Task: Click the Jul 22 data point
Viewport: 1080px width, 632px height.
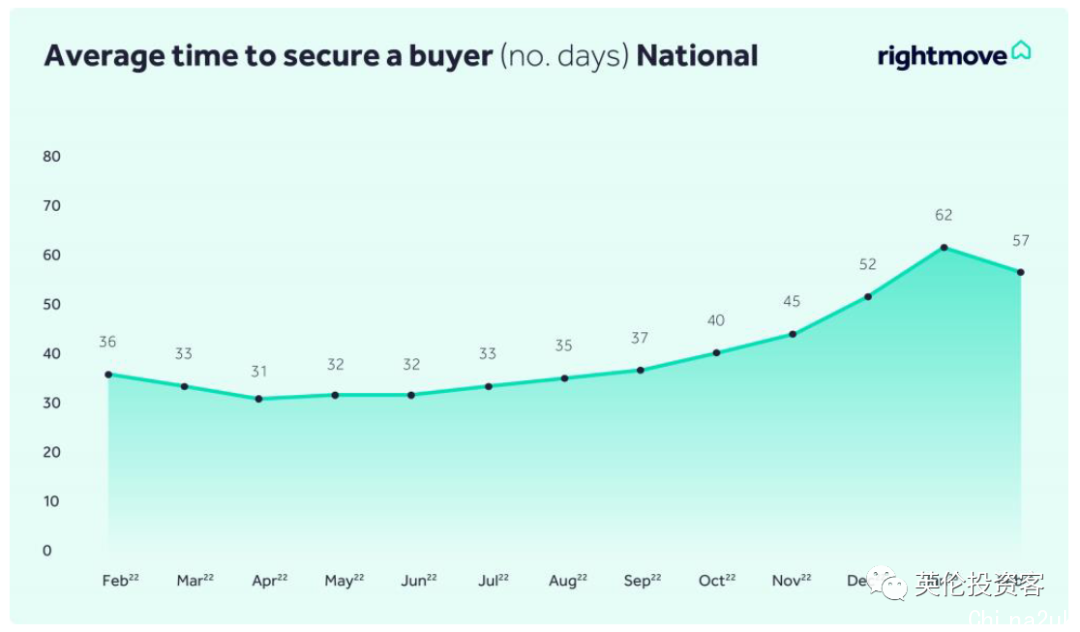Action: point(488,386)
